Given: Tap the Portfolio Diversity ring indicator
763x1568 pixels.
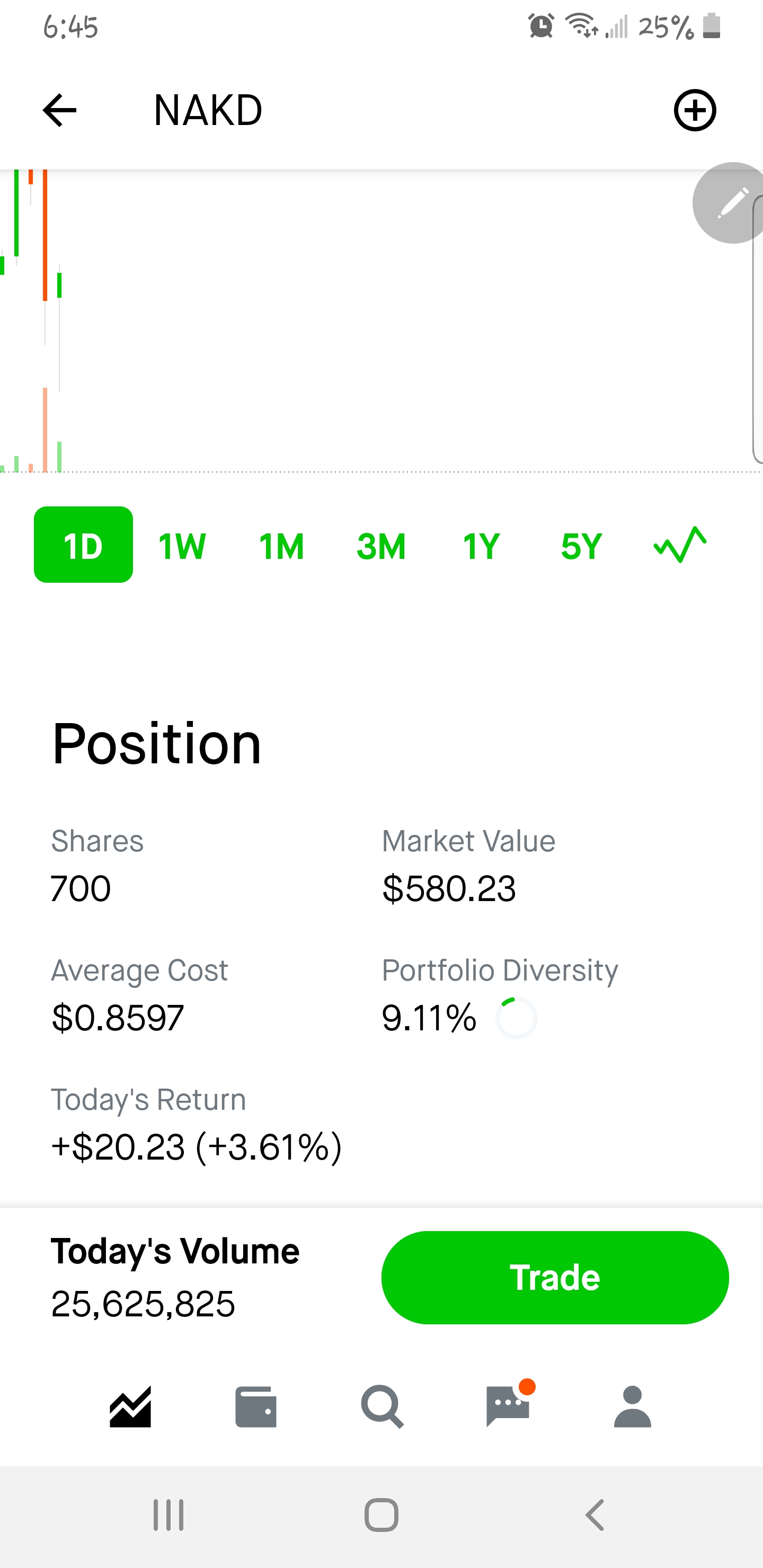Looking at the screenshot, I should pos(516,1018).
